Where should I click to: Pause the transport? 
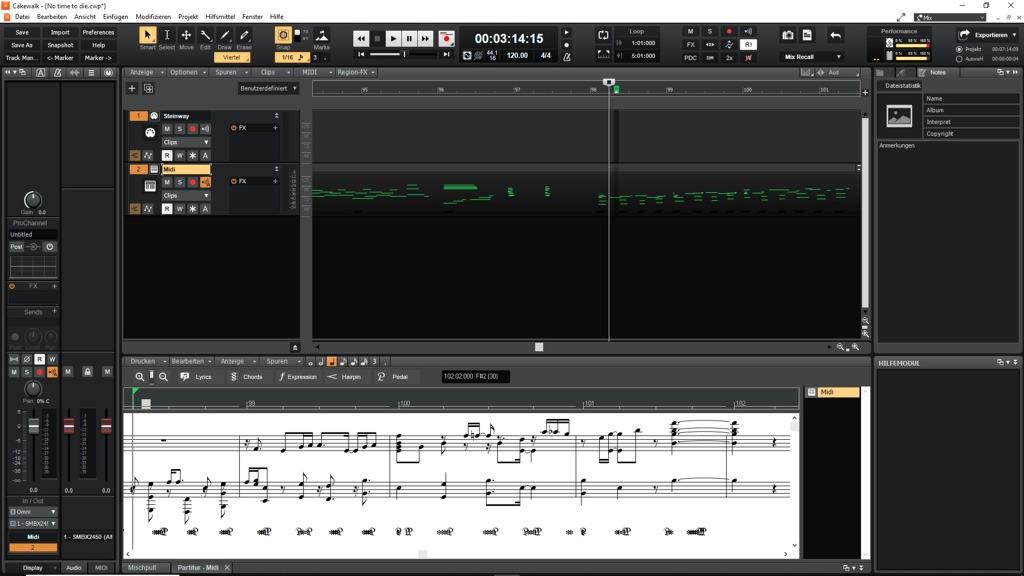[409, 39]
